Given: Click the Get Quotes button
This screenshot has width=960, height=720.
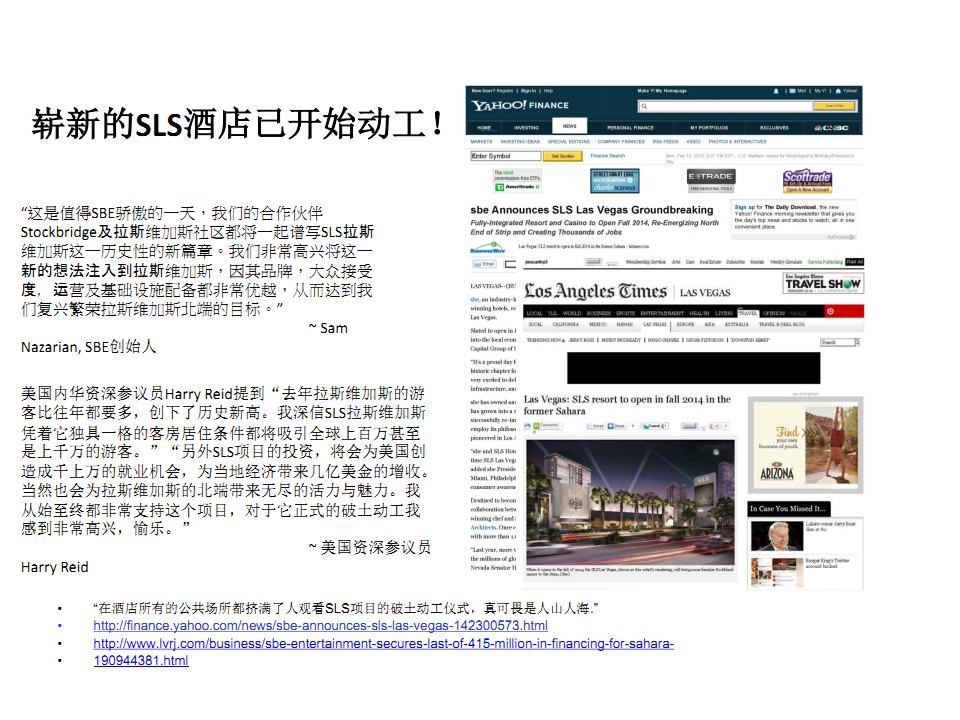Looking at the screenshot, I should point(563,156).
